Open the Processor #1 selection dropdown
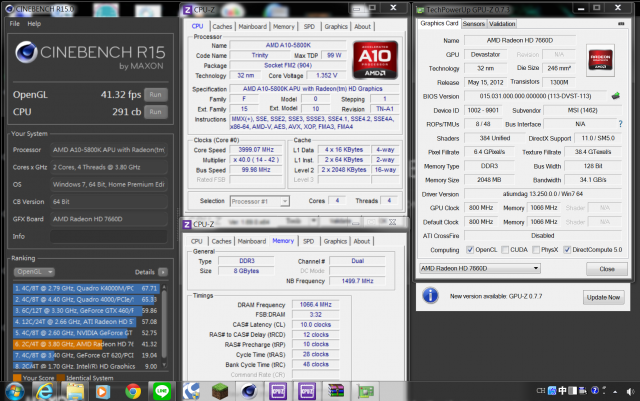640x401 pixels. tap(260, 201)
